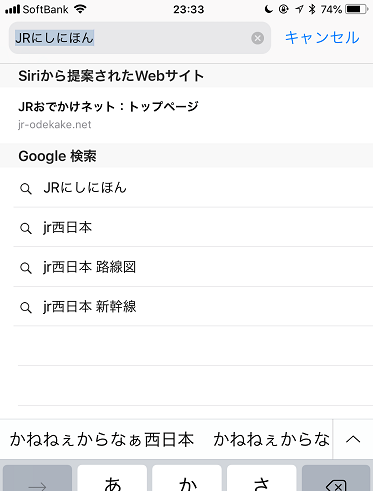The image size is (373, 491).
Task: Tap the magnifier icon beside jr西日本 新幹線
Action: point(26,307)
